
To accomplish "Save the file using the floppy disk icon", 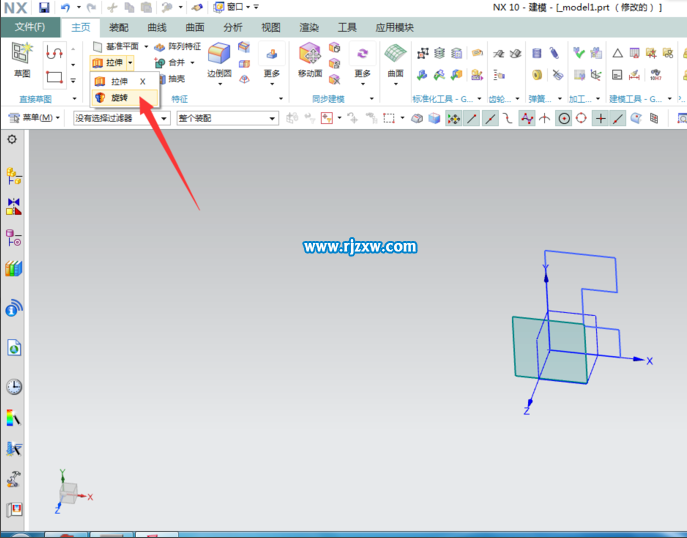I will click(44, 7).
